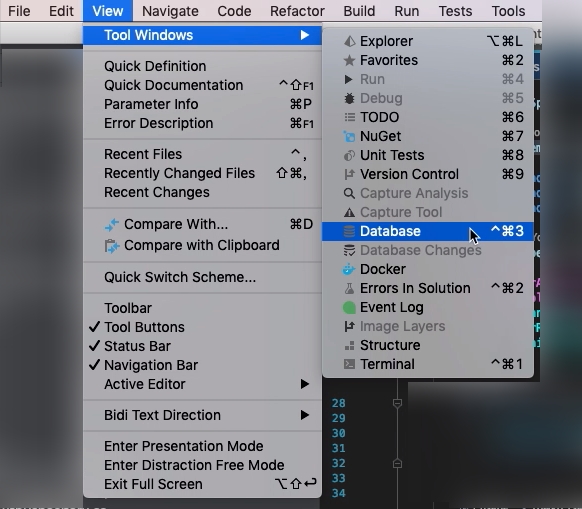Open the Navigate menu
This screenshot has height=509, width=582.
[170, 11]
